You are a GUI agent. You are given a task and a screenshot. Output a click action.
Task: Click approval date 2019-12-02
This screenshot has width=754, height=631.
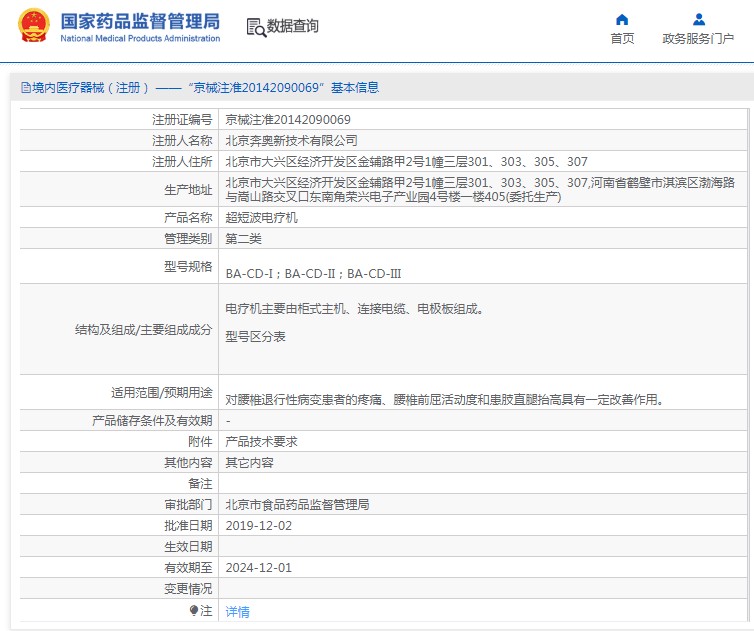[259, 525]
